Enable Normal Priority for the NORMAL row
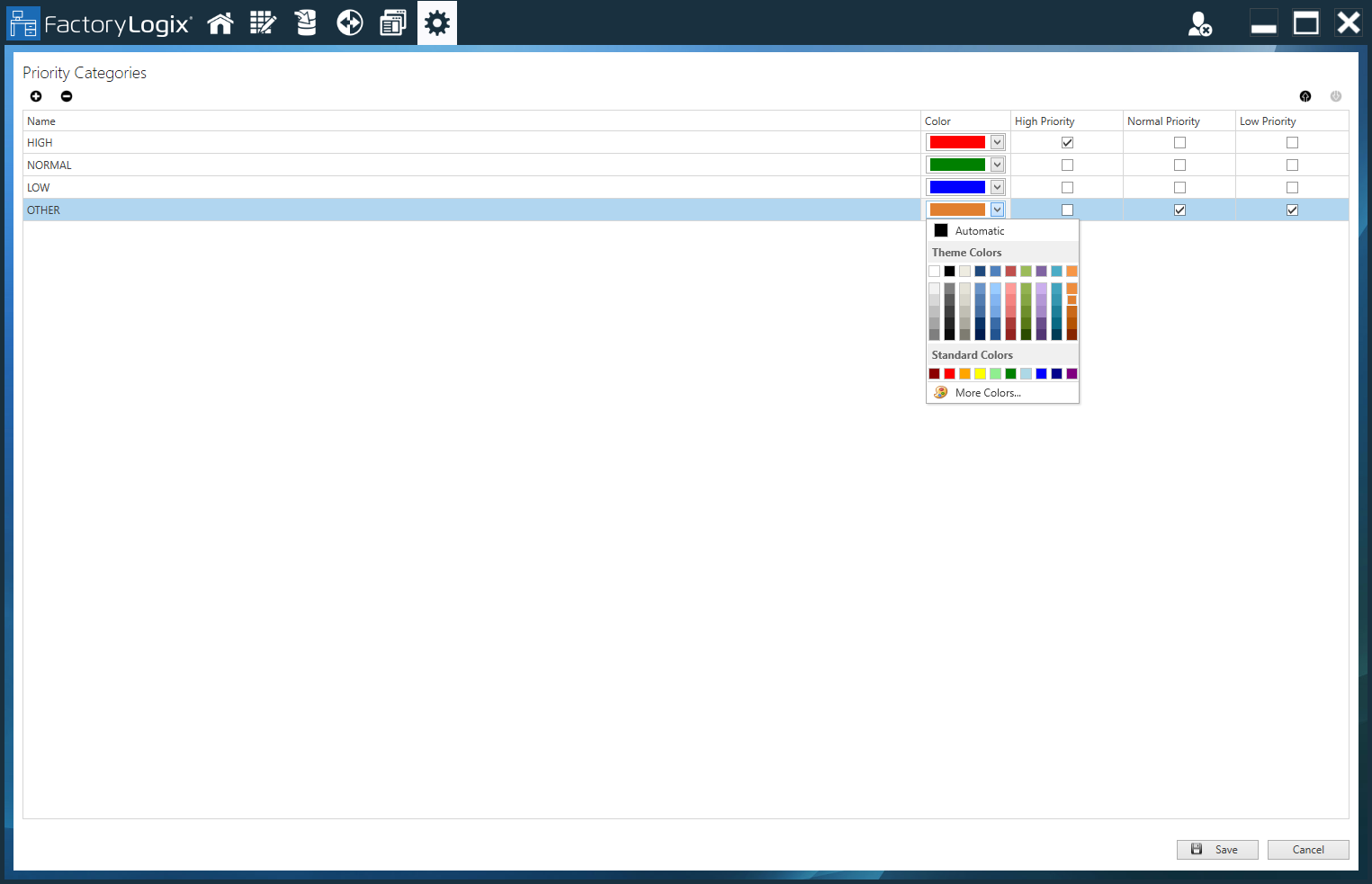This screenshot has height=884, width=1372. pyautogui.click(x=1179, y=165)
